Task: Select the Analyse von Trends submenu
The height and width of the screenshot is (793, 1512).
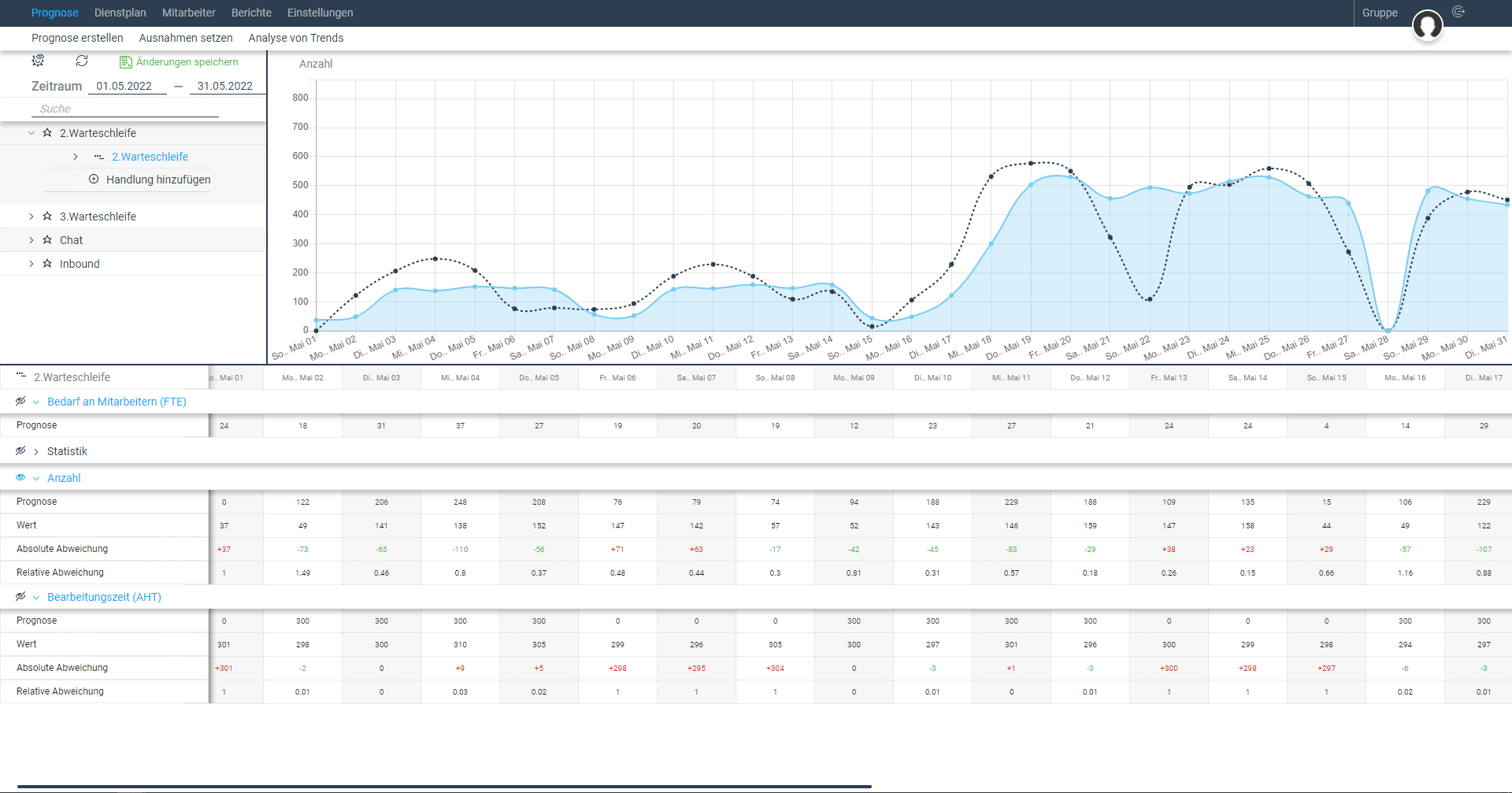Action: coord(296,38)
